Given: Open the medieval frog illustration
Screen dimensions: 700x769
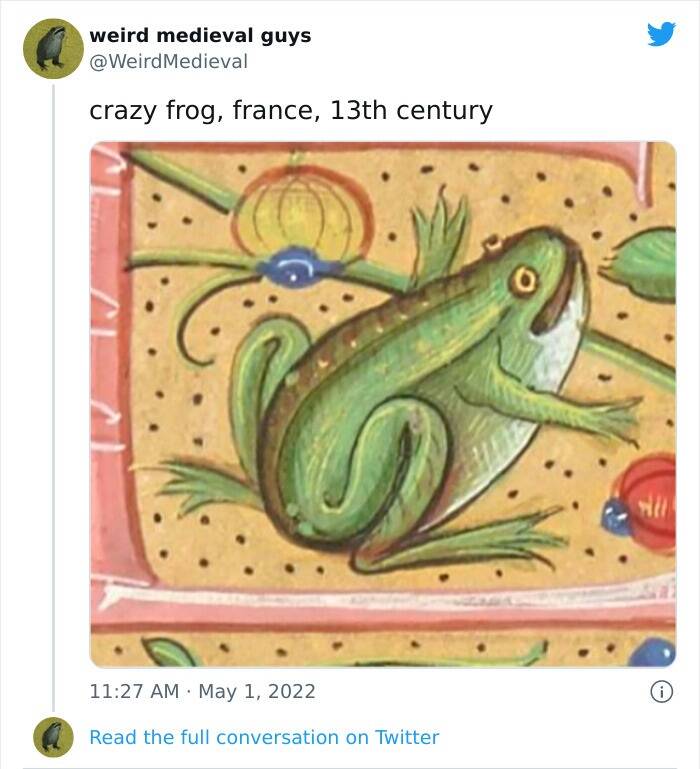Looking at the screenshot, I should pos(383,404).
